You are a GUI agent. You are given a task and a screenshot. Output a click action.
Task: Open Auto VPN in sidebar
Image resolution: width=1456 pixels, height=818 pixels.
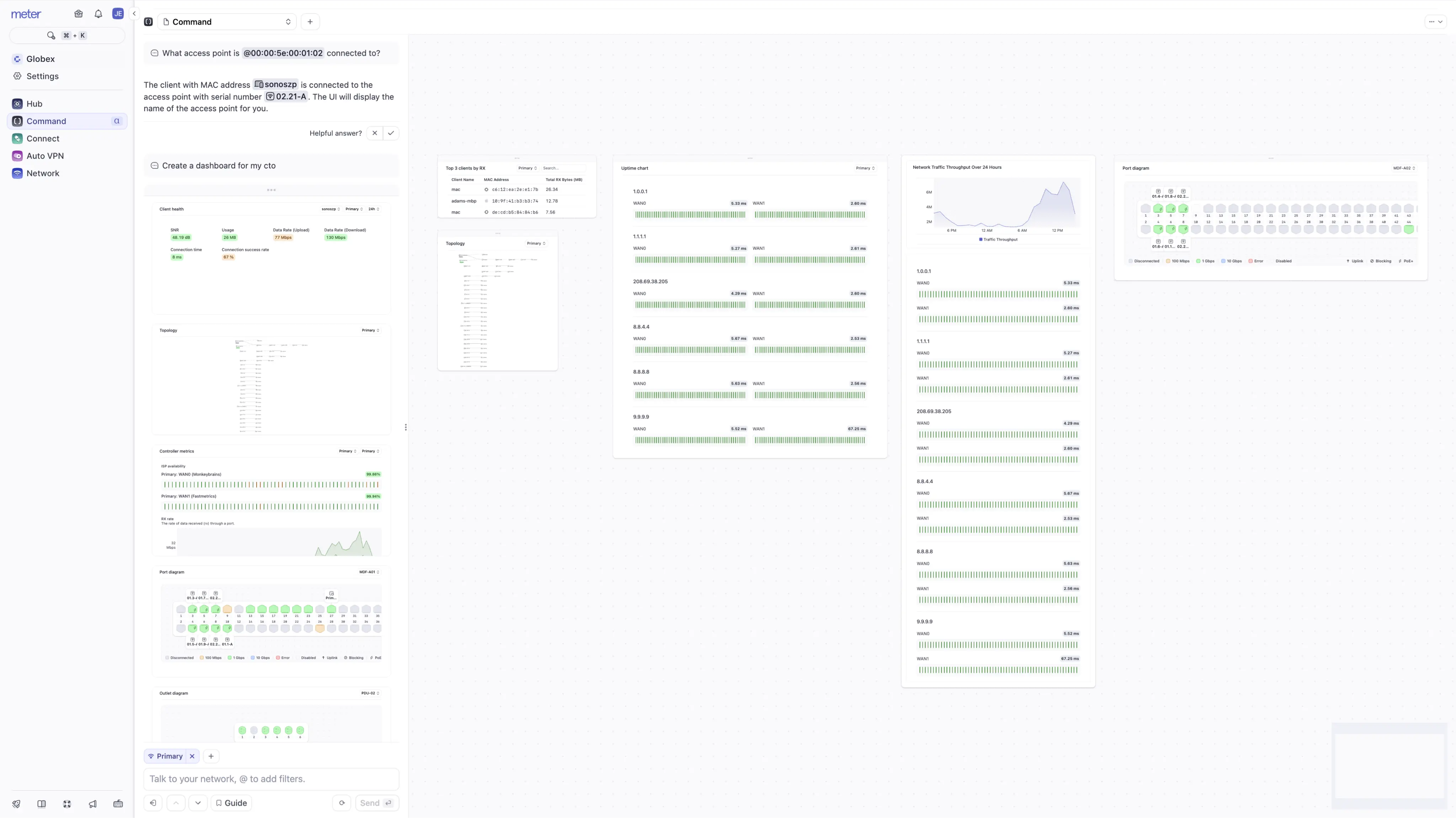pos(45,156)
